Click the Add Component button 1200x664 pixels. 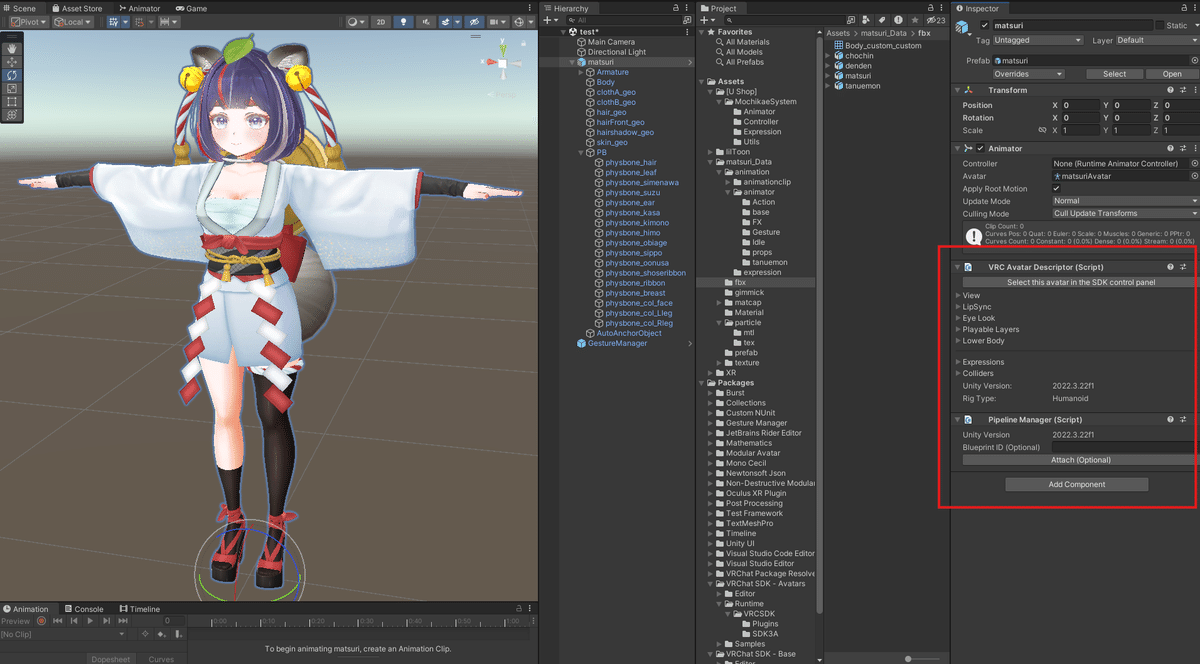pos(1077,484)
